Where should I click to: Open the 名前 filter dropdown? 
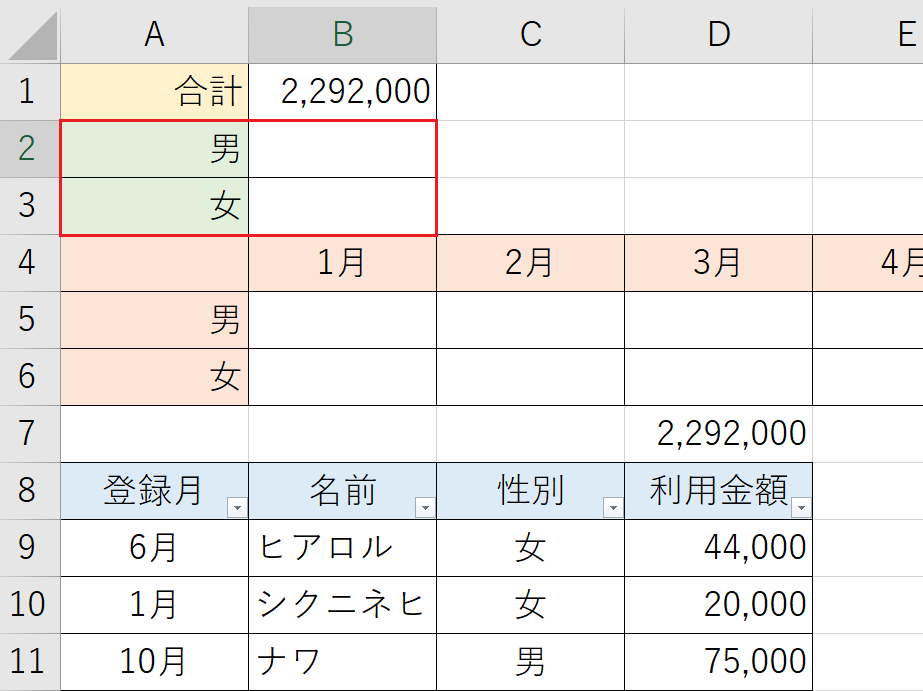pyautogui.click(x=426, y=507)
